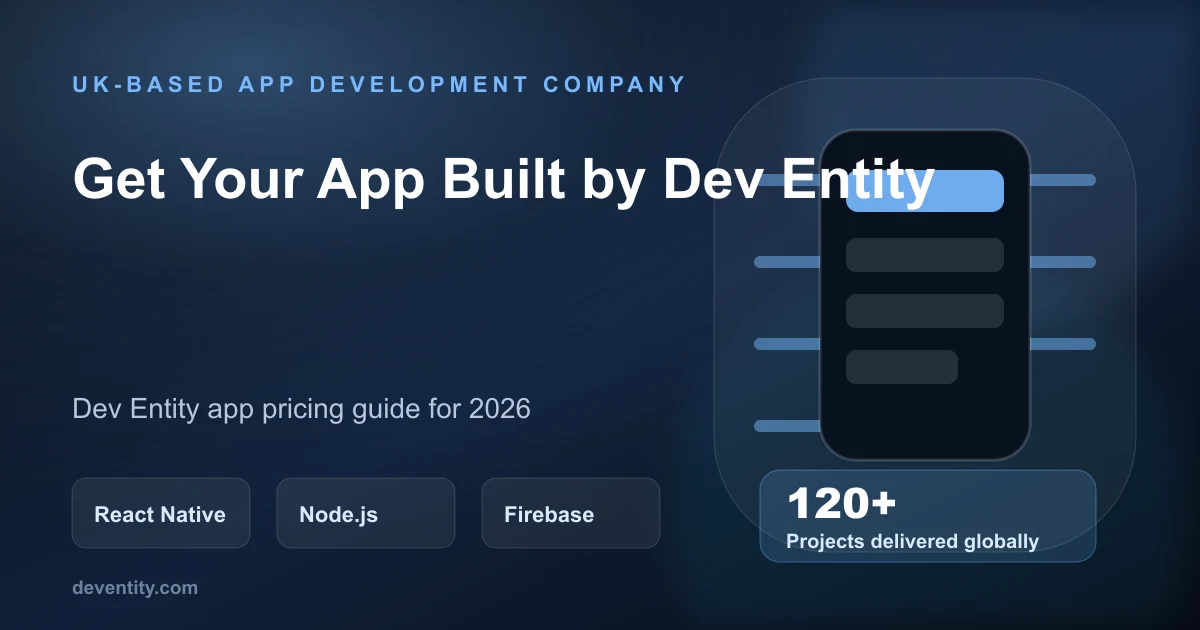
Task: Click 'Dev Entity app pricing guide for 2026'
Action: (301, 409)
